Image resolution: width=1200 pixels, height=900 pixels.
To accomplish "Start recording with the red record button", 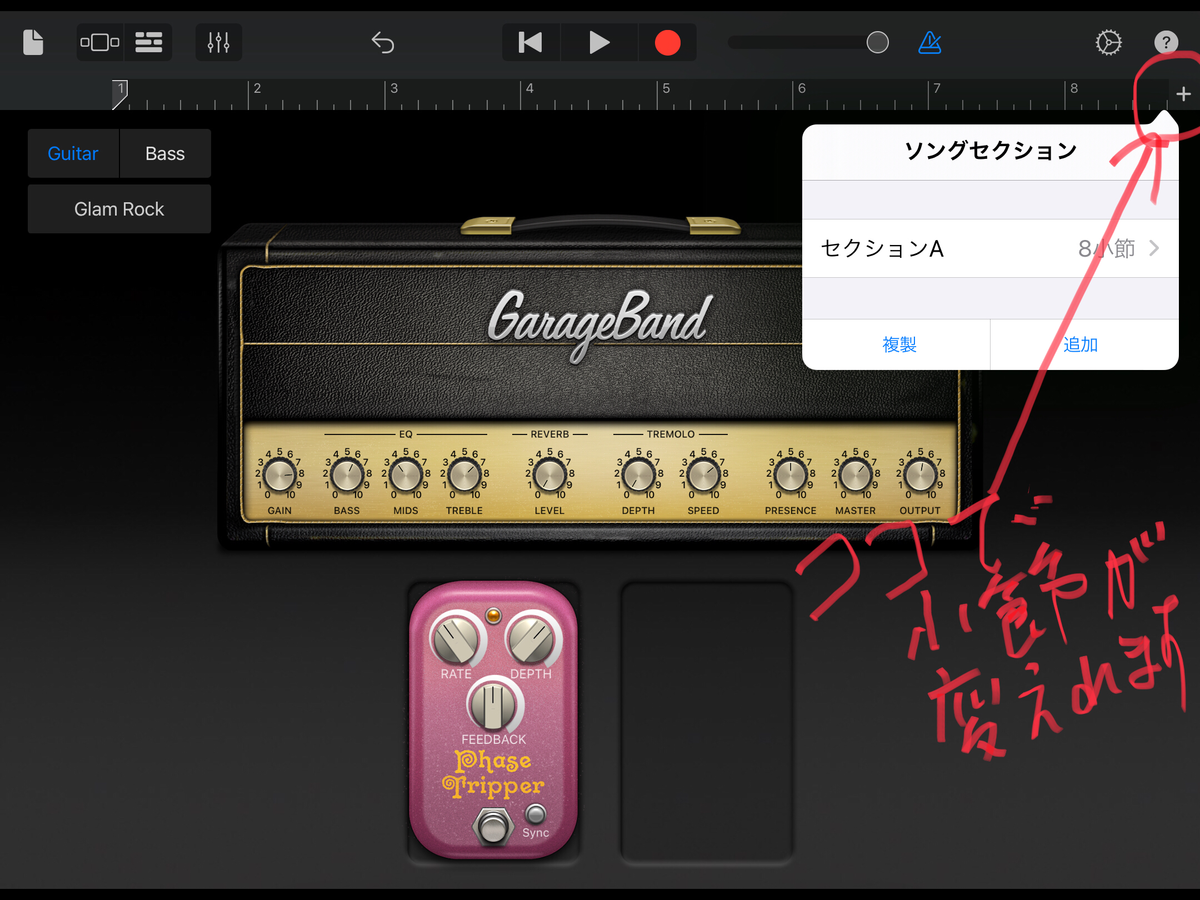I will coord(667,42).
